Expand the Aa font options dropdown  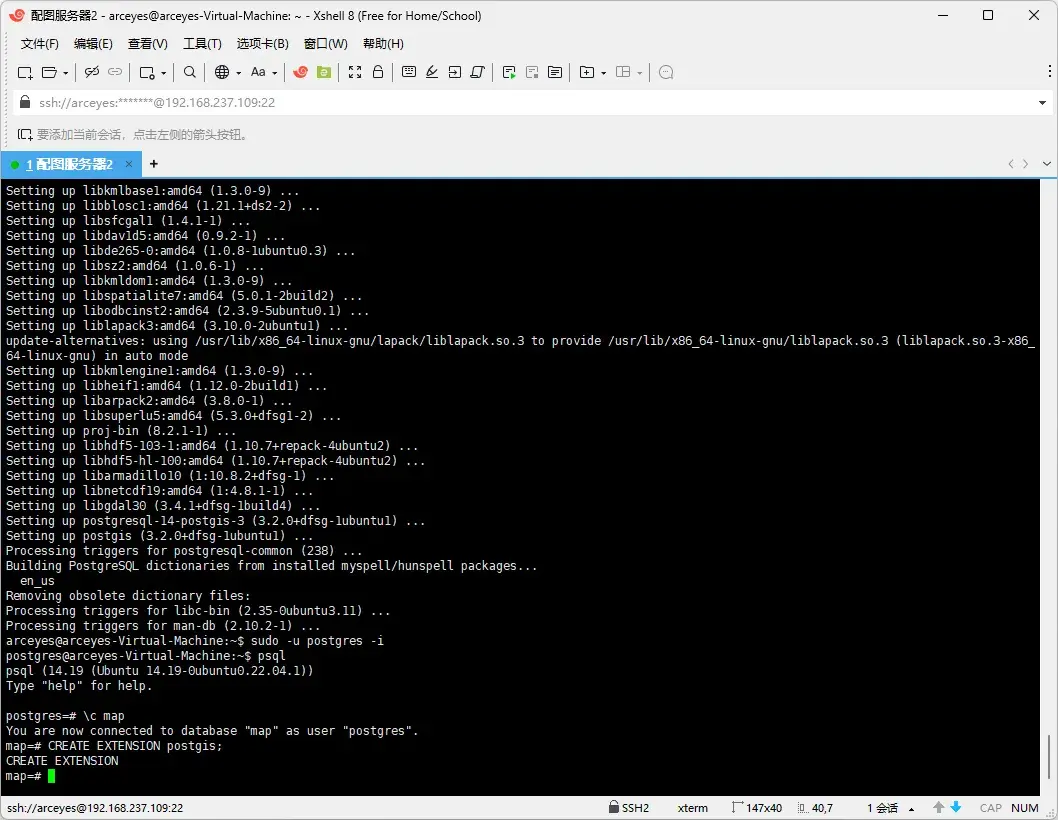[272, 72]
